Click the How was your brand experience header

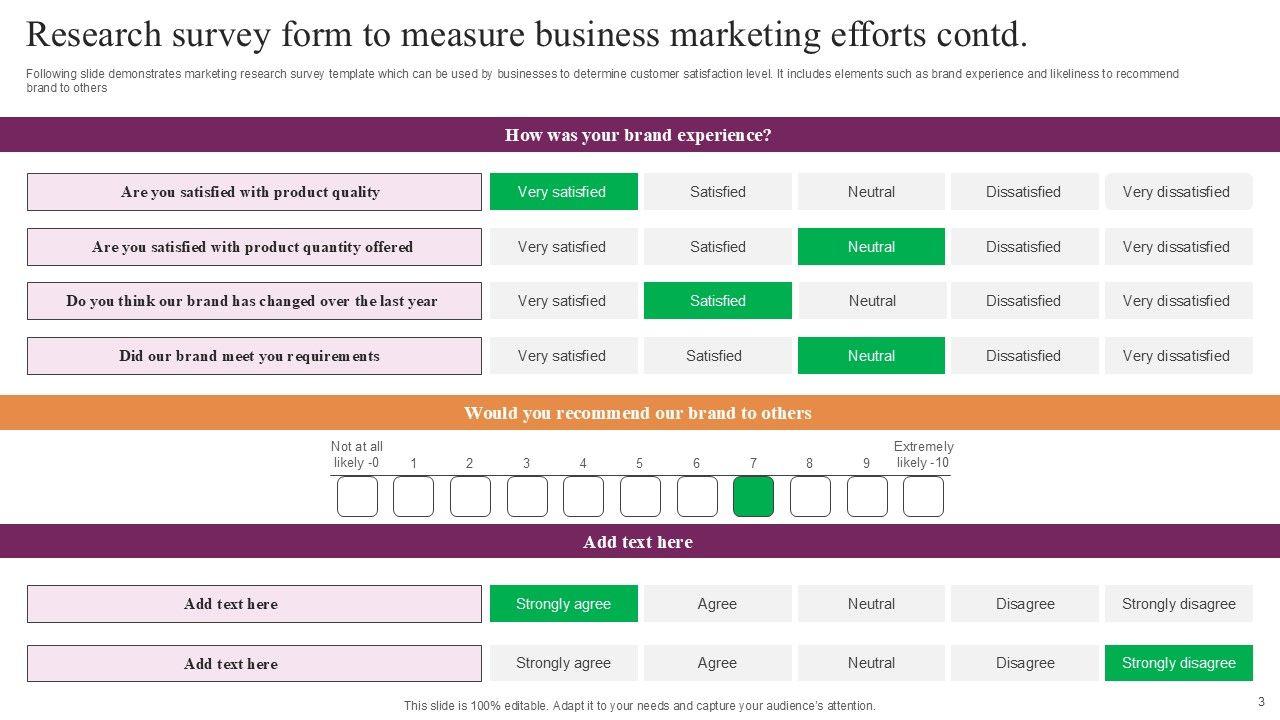(638, 135)
